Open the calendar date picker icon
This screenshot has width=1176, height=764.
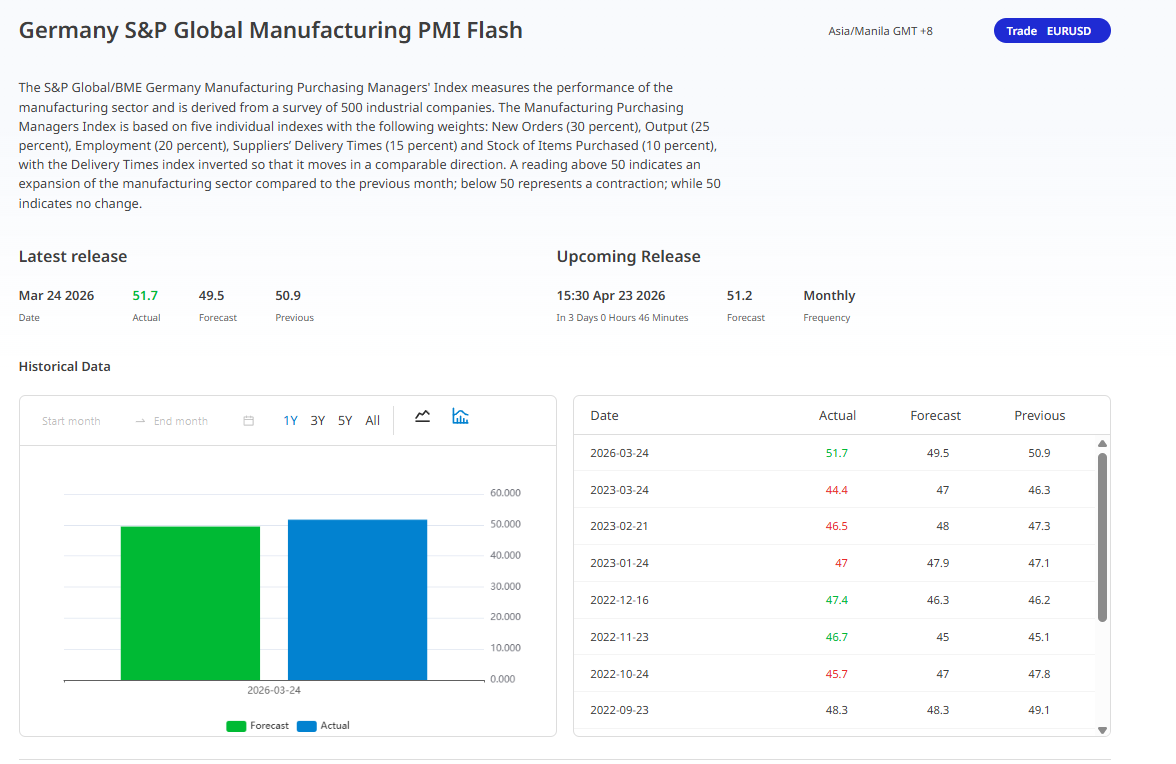point(249,421)
